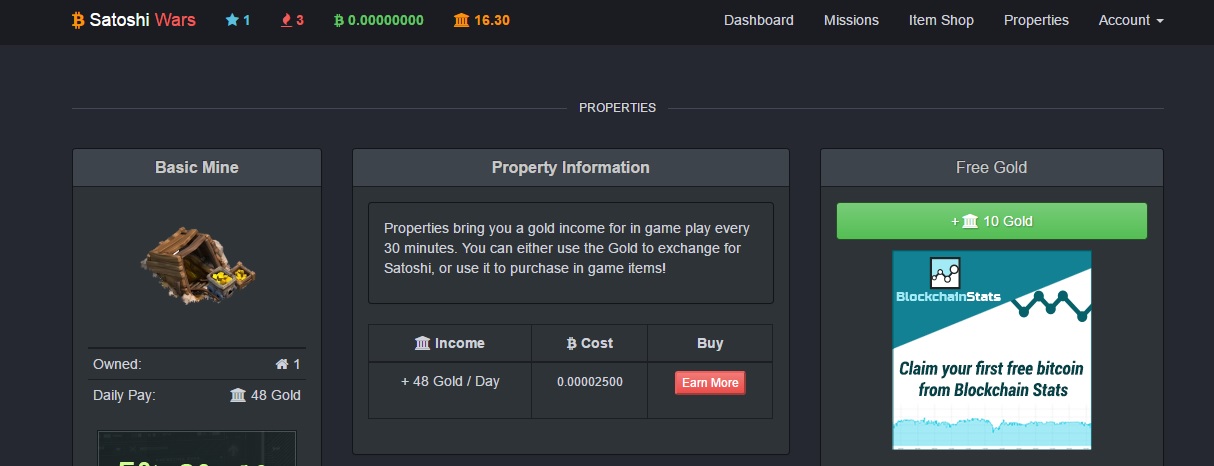The width and height of the screenshot is (1214, 466).
Task: Open the Item Shop
Action: point(941,20)
